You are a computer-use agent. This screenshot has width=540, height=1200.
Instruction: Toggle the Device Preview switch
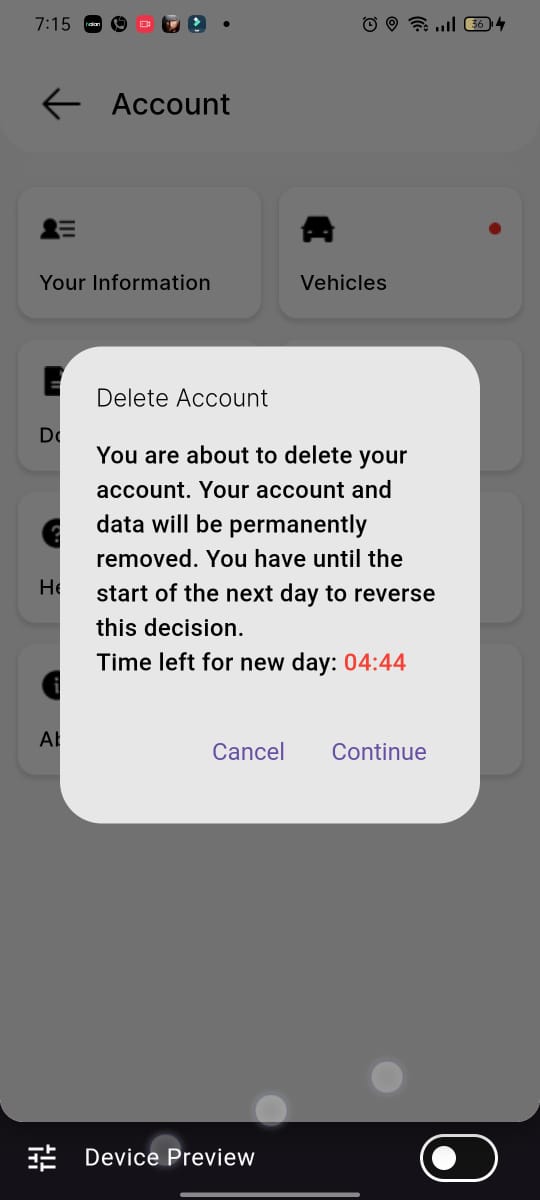pyautogui.click(x=459, y=1158)
